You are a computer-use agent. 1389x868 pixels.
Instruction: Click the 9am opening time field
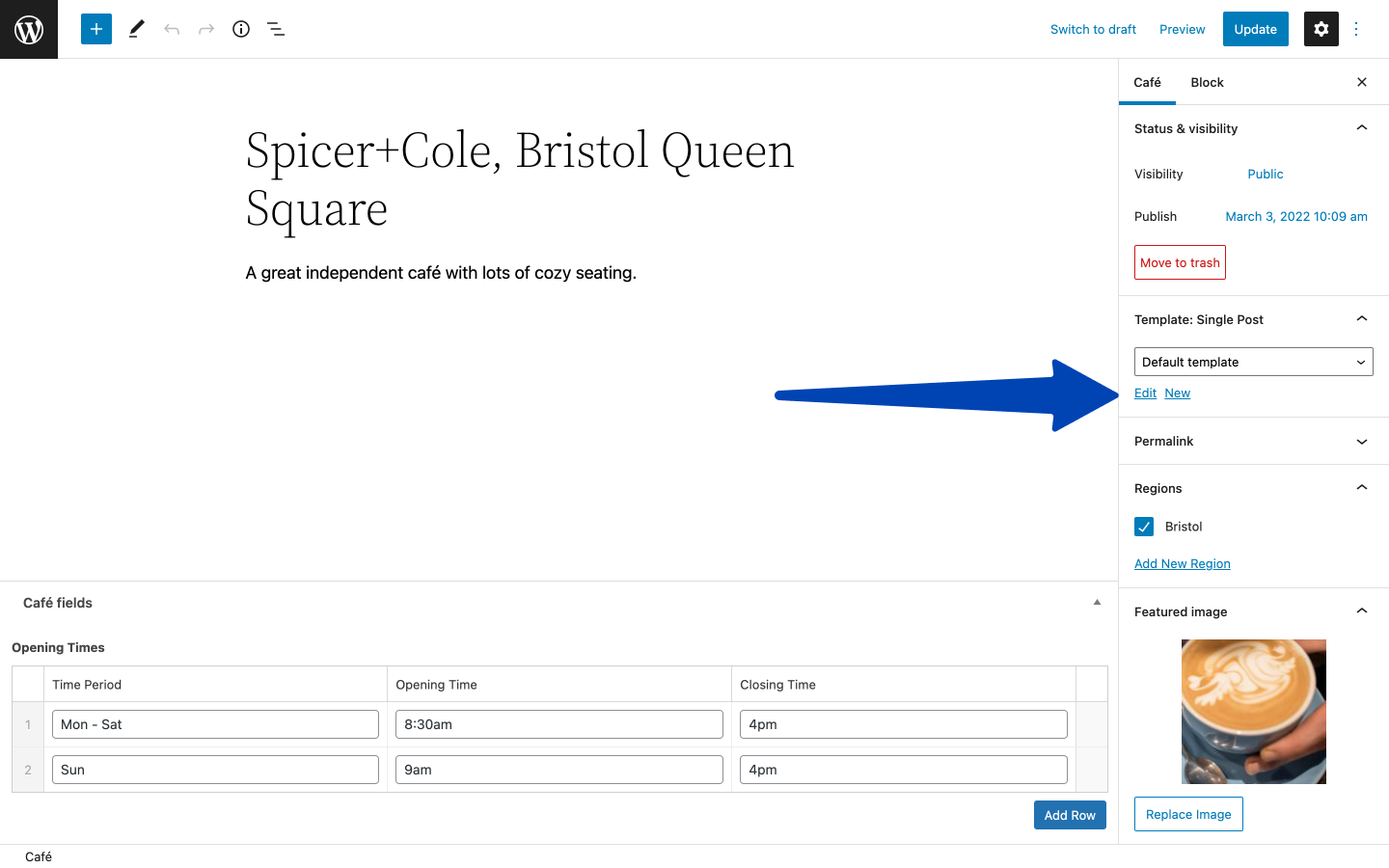559,770
